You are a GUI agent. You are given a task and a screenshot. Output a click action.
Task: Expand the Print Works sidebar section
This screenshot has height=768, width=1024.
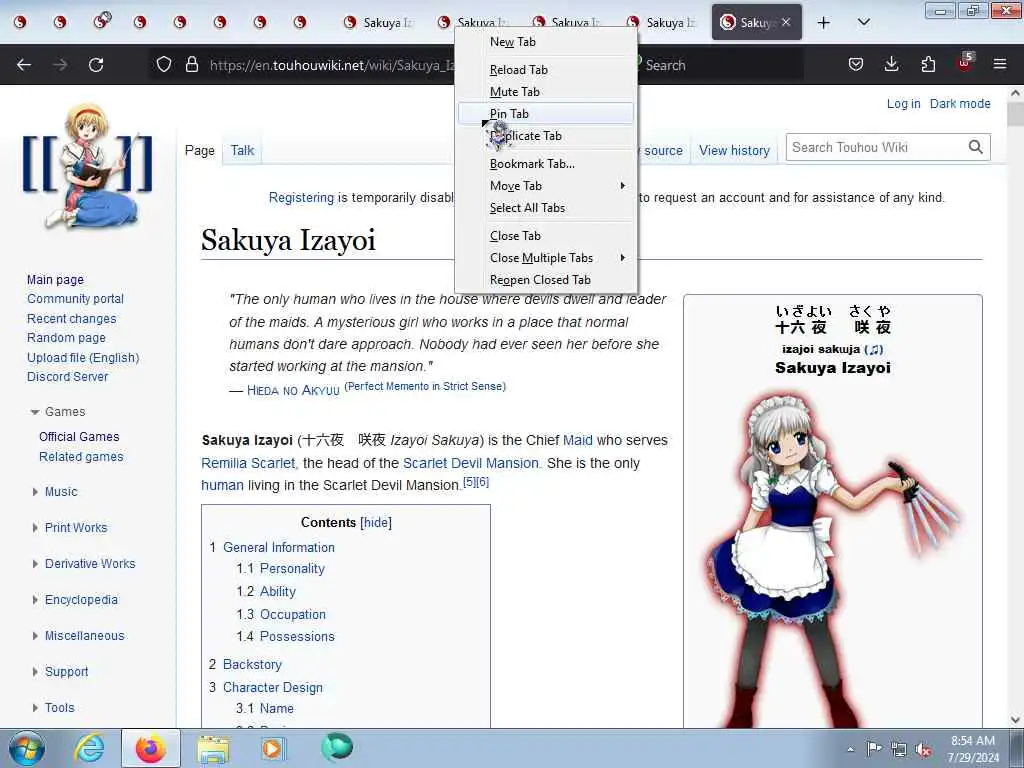[69, 528]
